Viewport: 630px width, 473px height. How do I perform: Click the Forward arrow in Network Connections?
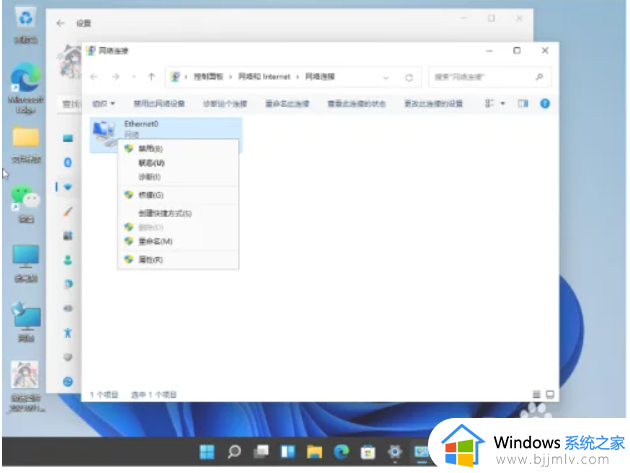click(x=116, y=77)
